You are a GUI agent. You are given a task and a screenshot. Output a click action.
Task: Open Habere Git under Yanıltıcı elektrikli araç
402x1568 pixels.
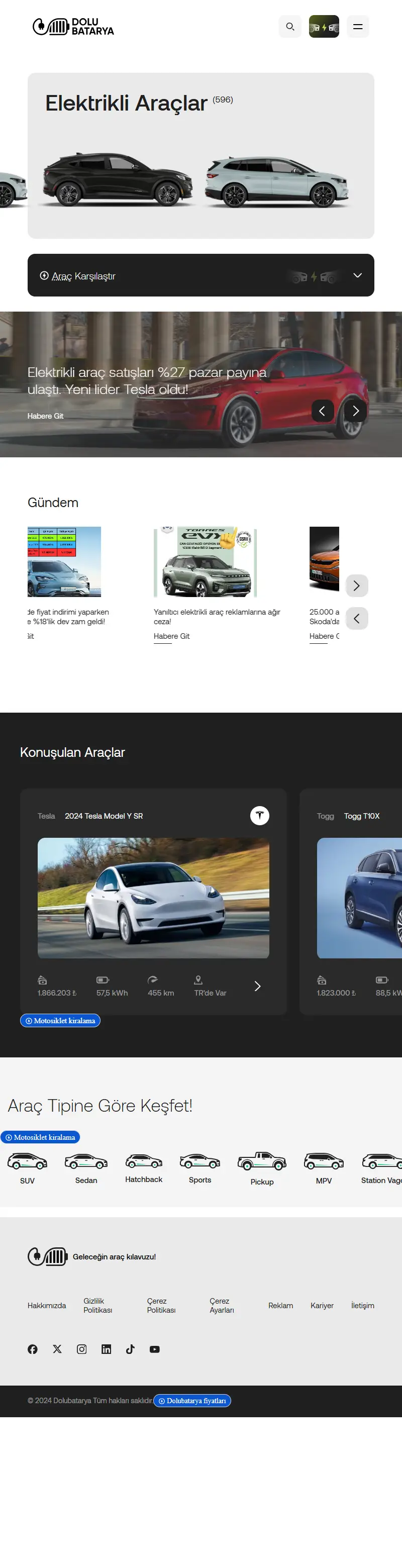pos(171,636)
